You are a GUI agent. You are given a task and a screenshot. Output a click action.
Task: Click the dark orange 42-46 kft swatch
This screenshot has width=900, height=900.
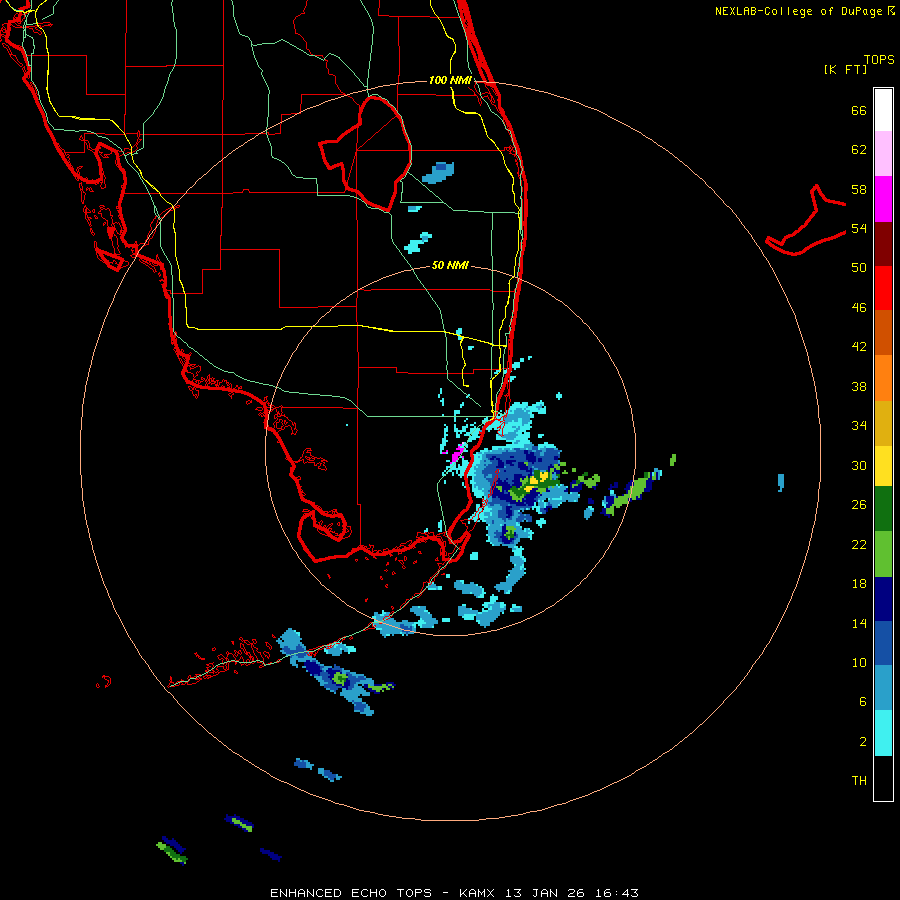pos(883,332)
